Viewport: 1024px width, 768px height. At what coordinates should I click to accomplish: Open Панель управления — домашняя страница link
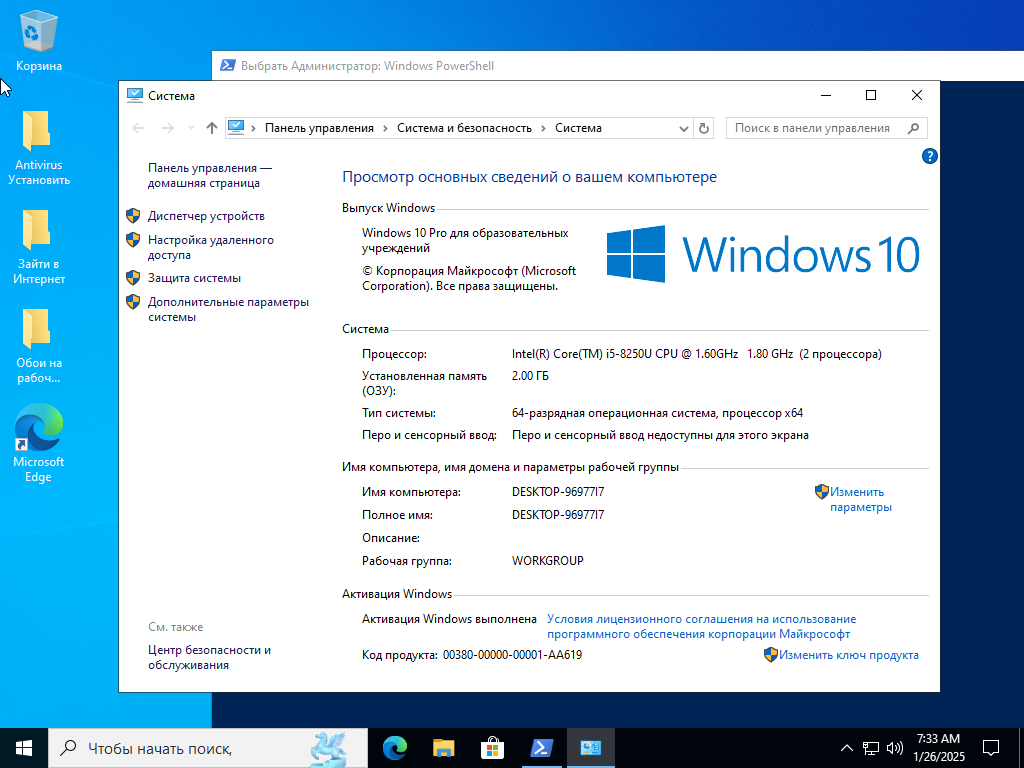(210, 176)
